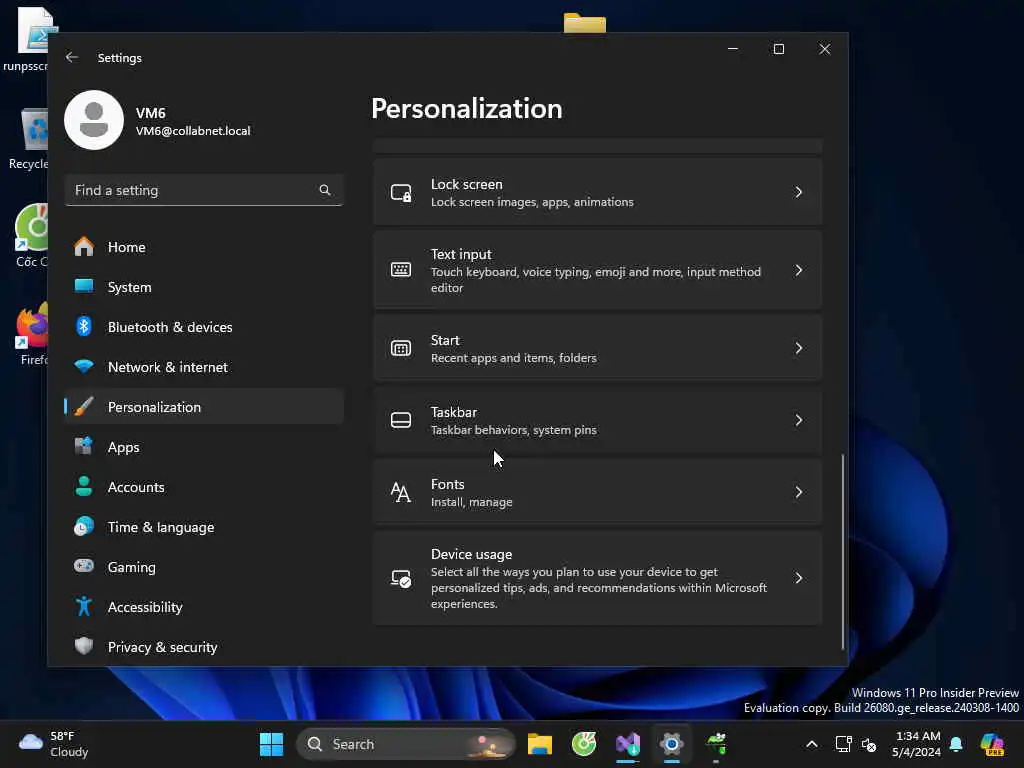Select System in the sidebar
1024x768 pixels.
click(x=204, y=287)
